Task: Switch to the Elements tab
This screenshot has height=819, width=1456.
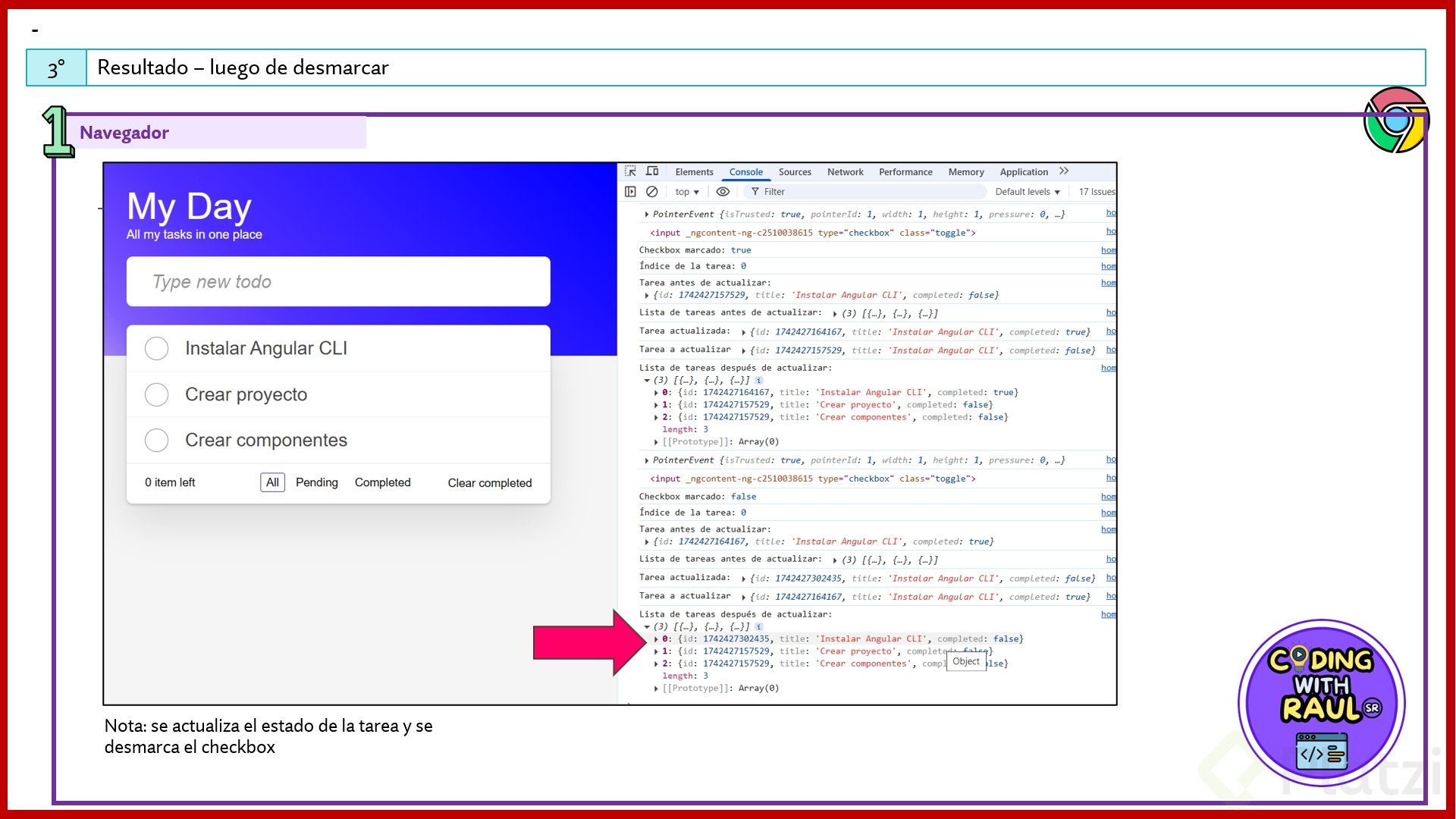Action: coord(694,172)
